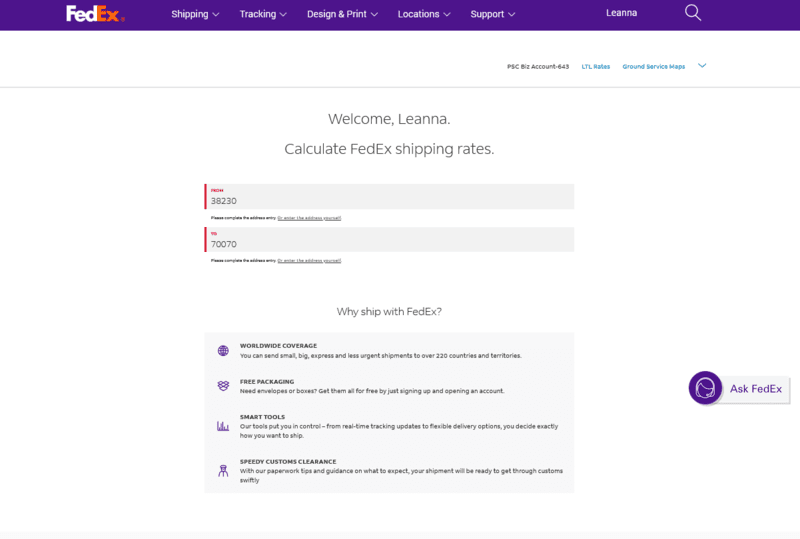Open the Leanna account menu

coord(621,13)
